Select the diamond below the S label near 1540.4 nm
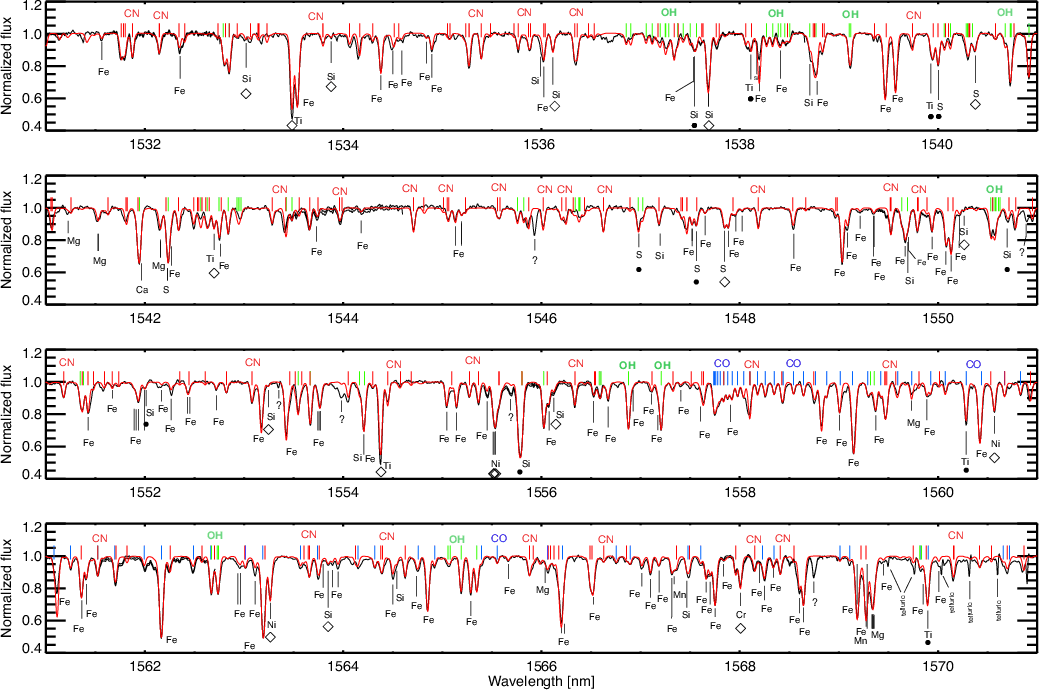This screenshot has width=1039, height=690. (x=975, y=104)
